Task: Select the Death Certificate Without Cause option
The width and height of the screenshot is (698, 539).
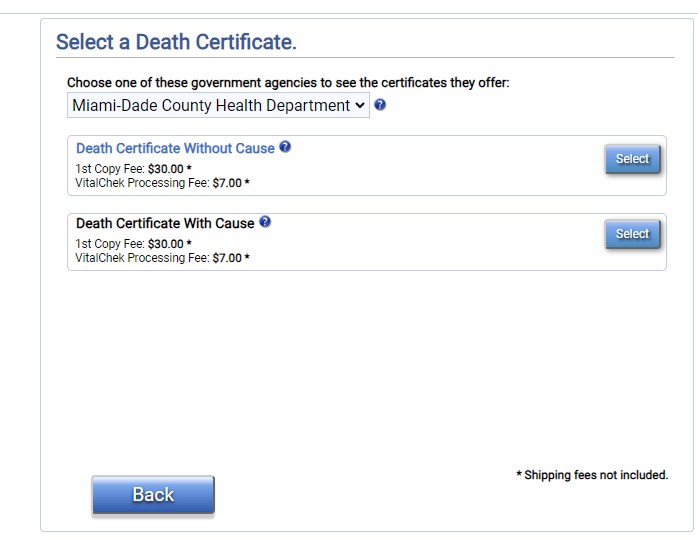Action: (x=632, y=159)
